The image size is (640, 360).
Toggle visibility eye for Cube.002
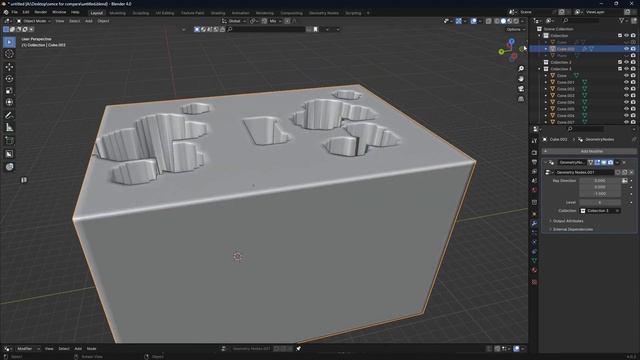[627, 49]
